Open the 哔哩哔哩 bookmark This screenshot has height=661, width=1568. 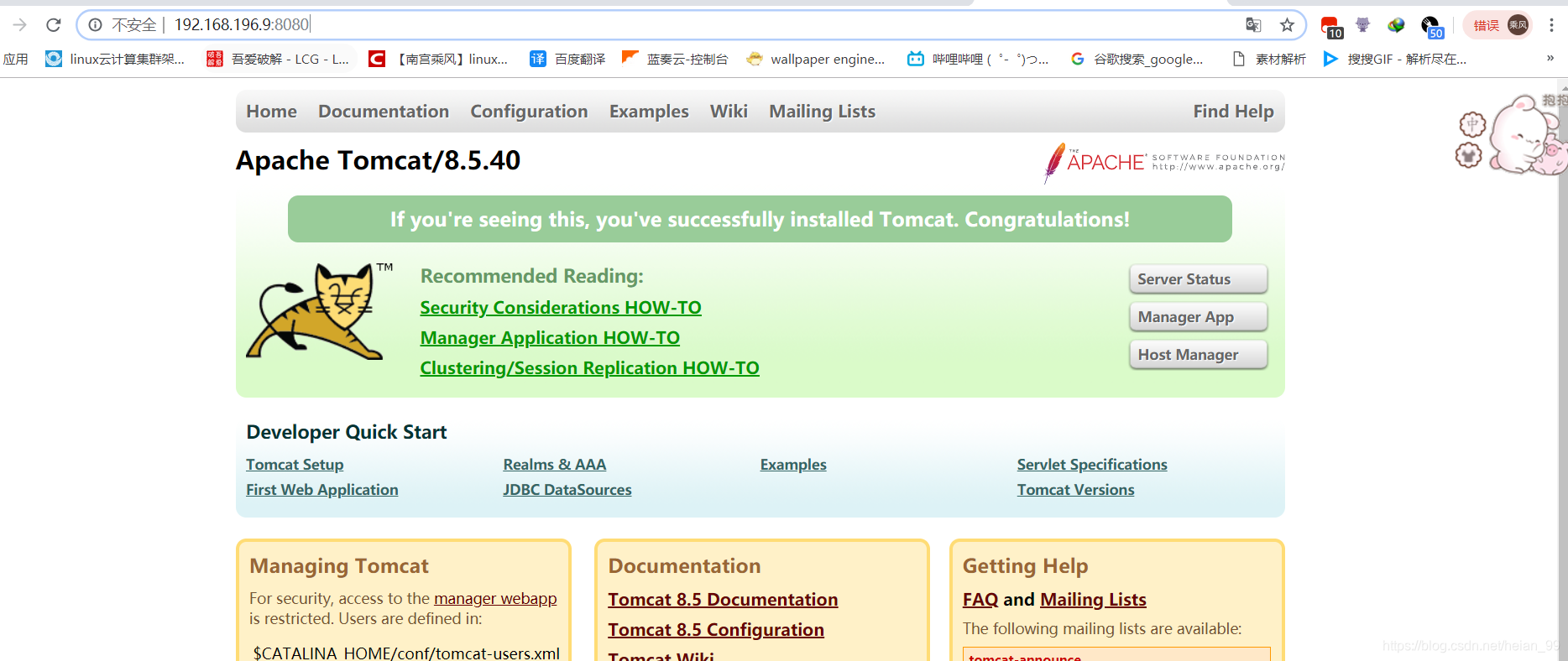(x=978, y=59)
